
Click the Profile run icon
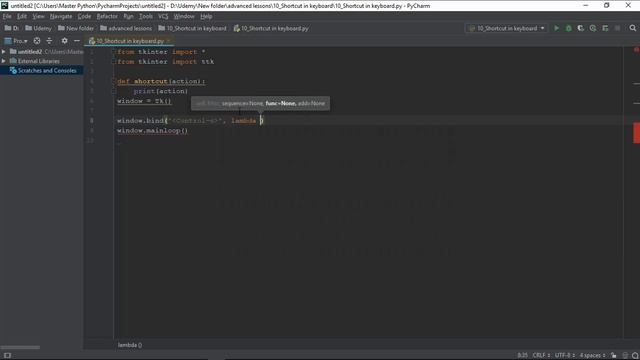tap(593, 28)
